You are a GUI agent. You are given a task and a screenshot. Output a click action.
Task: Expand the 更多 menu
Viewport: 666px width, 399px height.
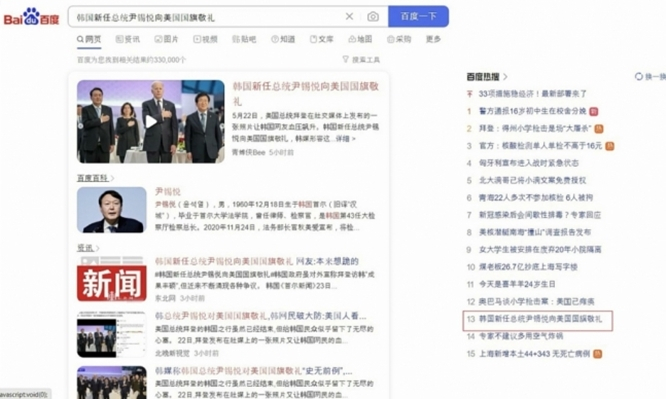click(433, 39)
